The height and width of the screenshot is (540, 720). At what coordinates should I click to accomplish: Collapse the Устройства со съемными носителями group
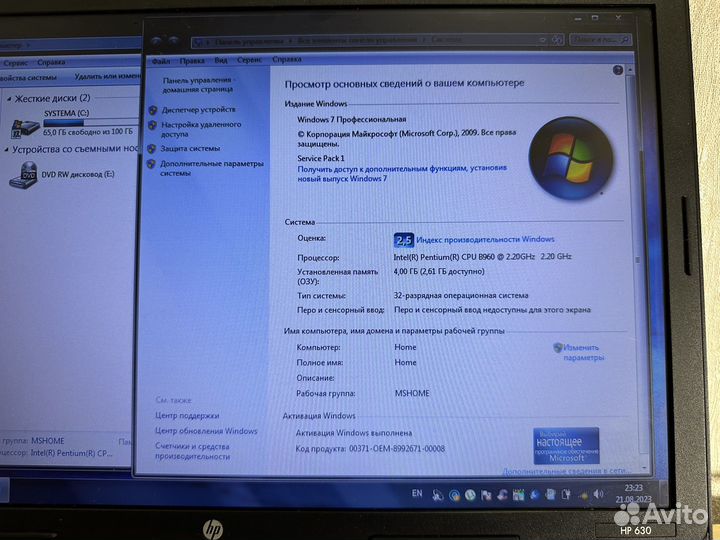(x=6, y=150)
